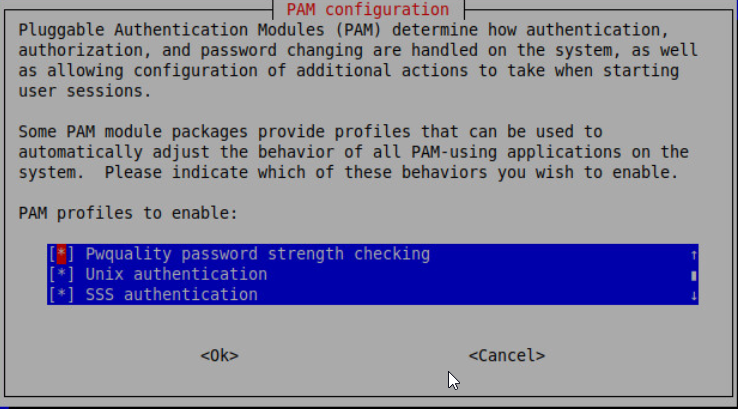The height and width of the screenshot is (409, 738).
Task: Click the closing bracket of the SSS checkbox
Action: [x=71, y=295]
